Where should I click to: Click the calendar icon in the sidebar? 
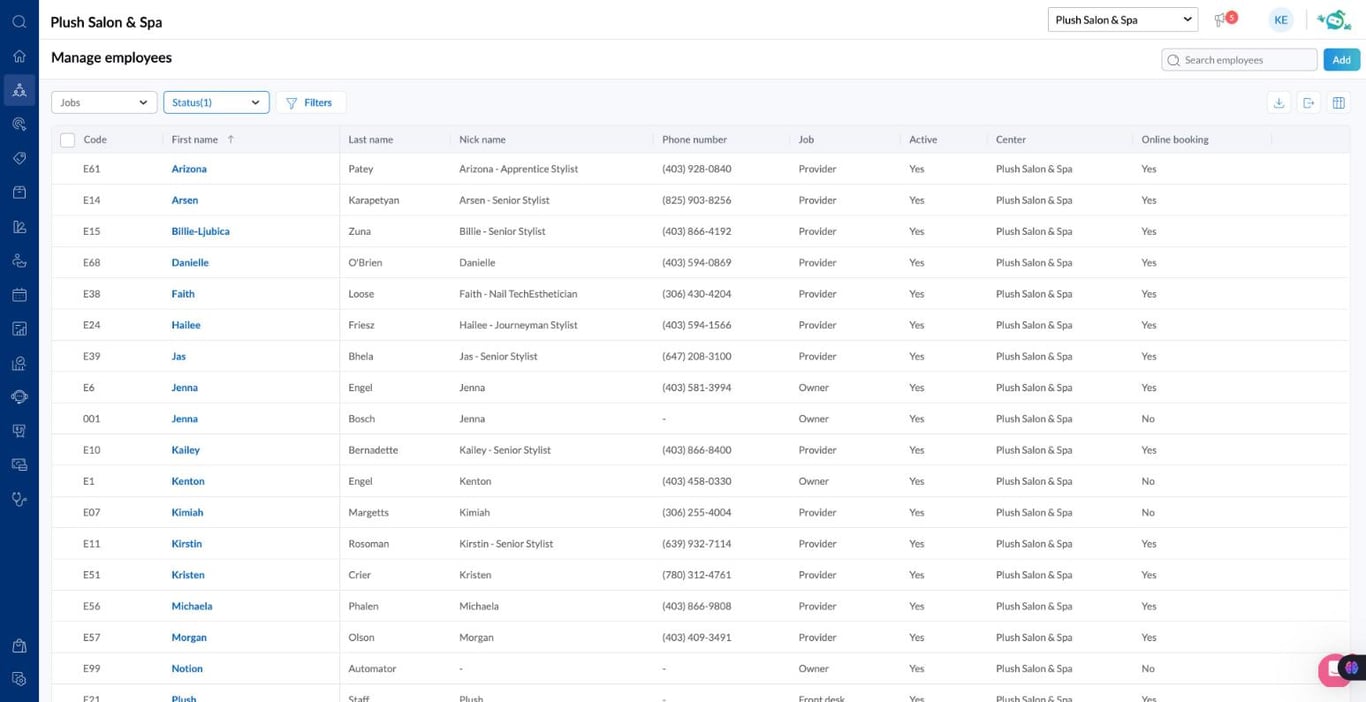19,295
